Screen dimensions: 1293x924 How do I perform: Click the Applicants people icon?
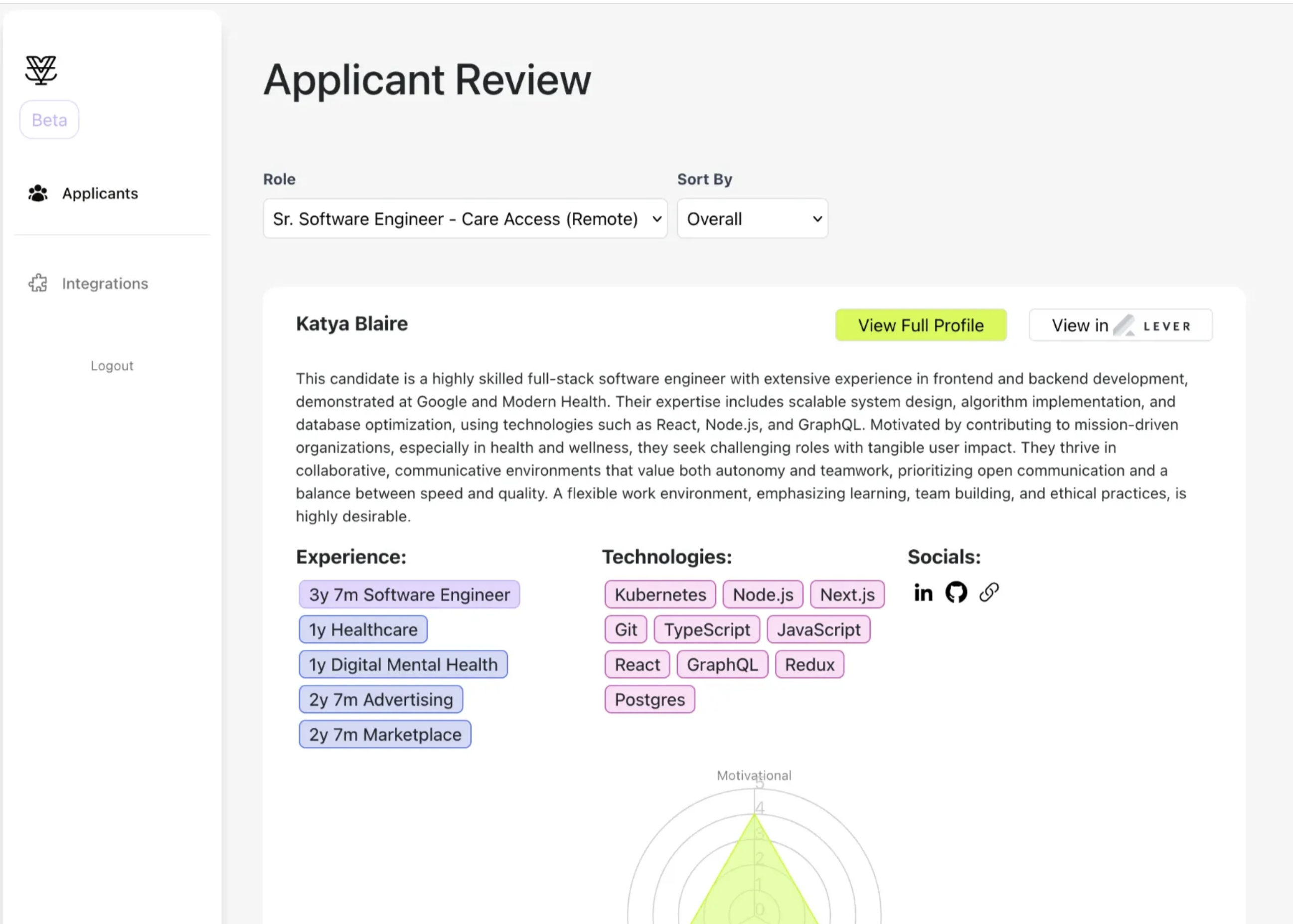[x=38, y=193]
